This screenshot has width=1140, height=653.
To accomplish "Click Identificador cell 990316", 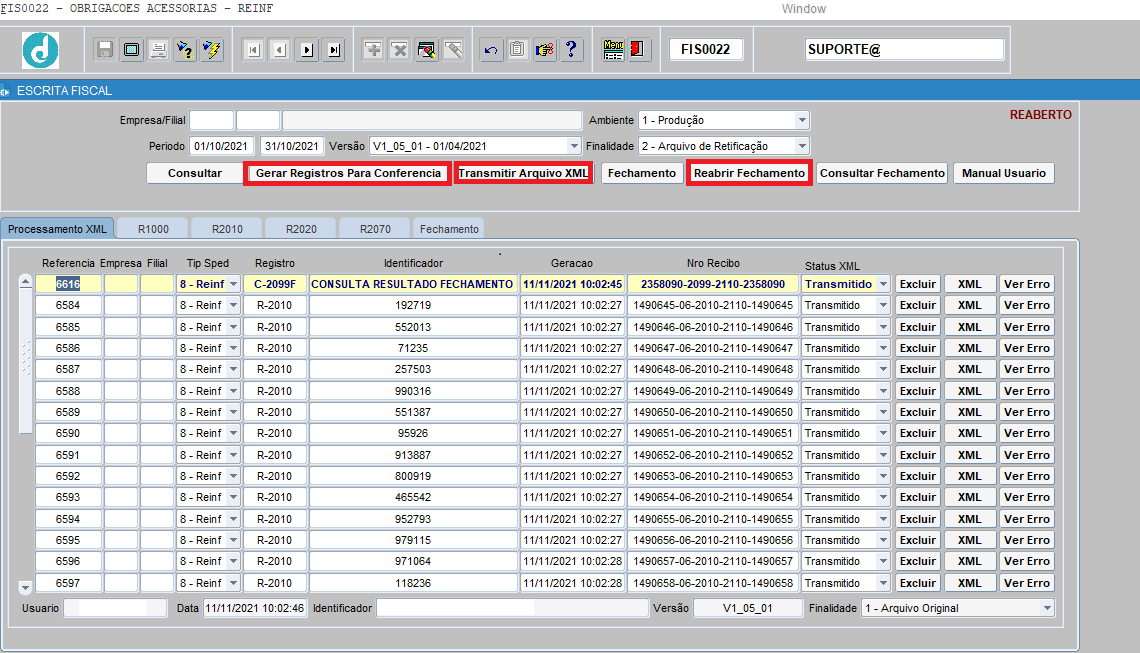I will tap(413, 391).
